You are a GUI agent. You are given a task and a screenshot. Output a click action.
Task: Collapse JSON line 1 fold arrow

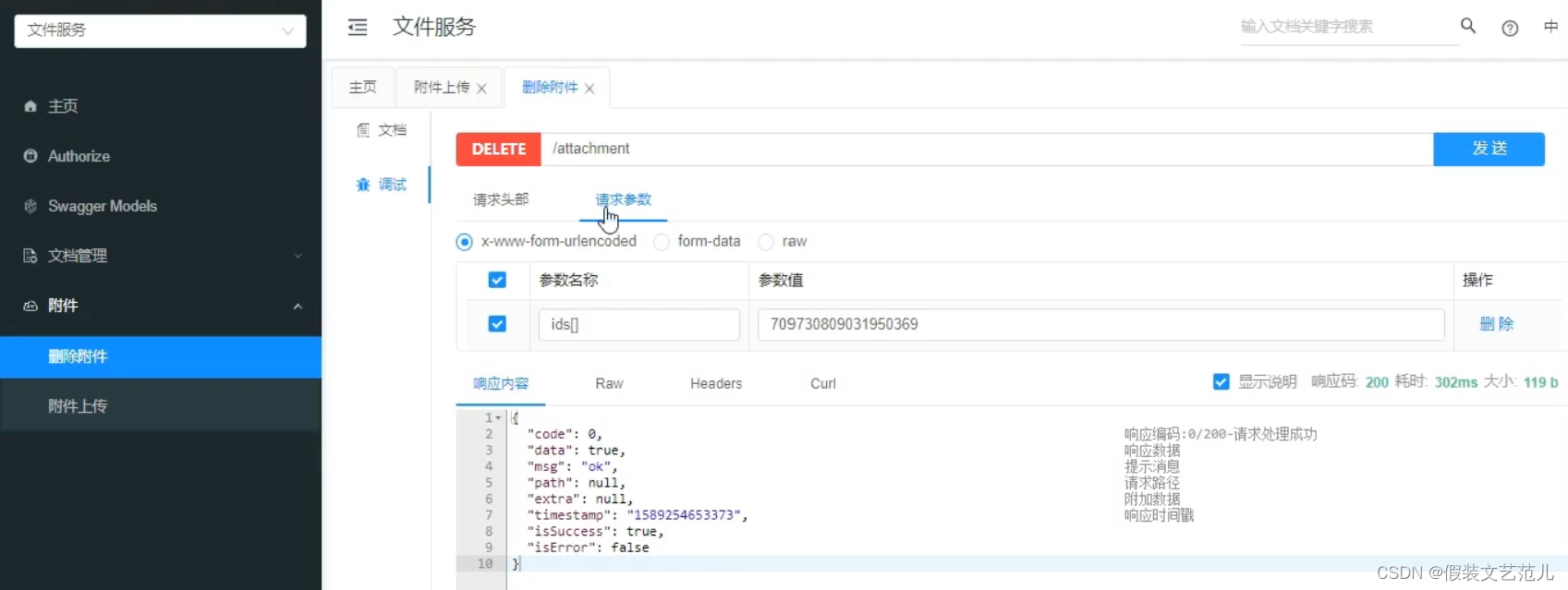(x=498, y=418)
